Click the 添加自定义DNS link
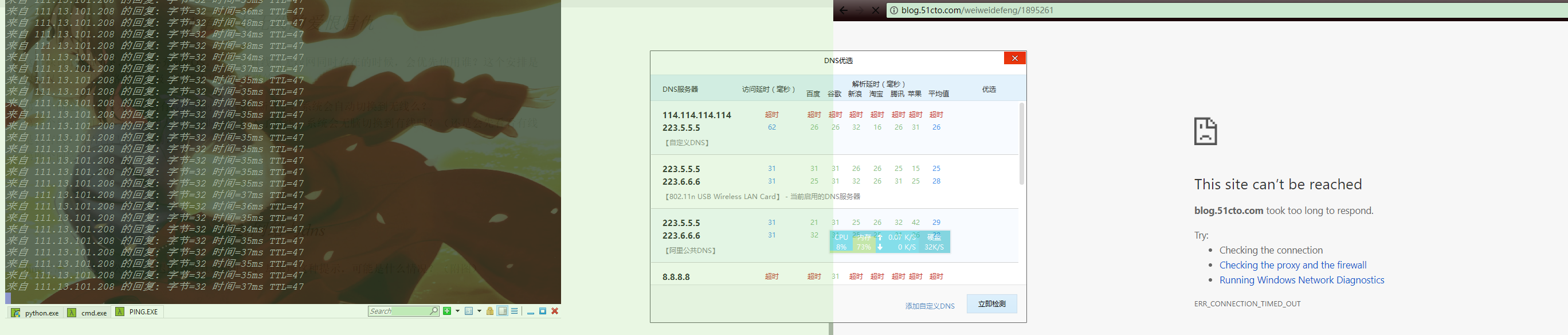 pos(930,306)
